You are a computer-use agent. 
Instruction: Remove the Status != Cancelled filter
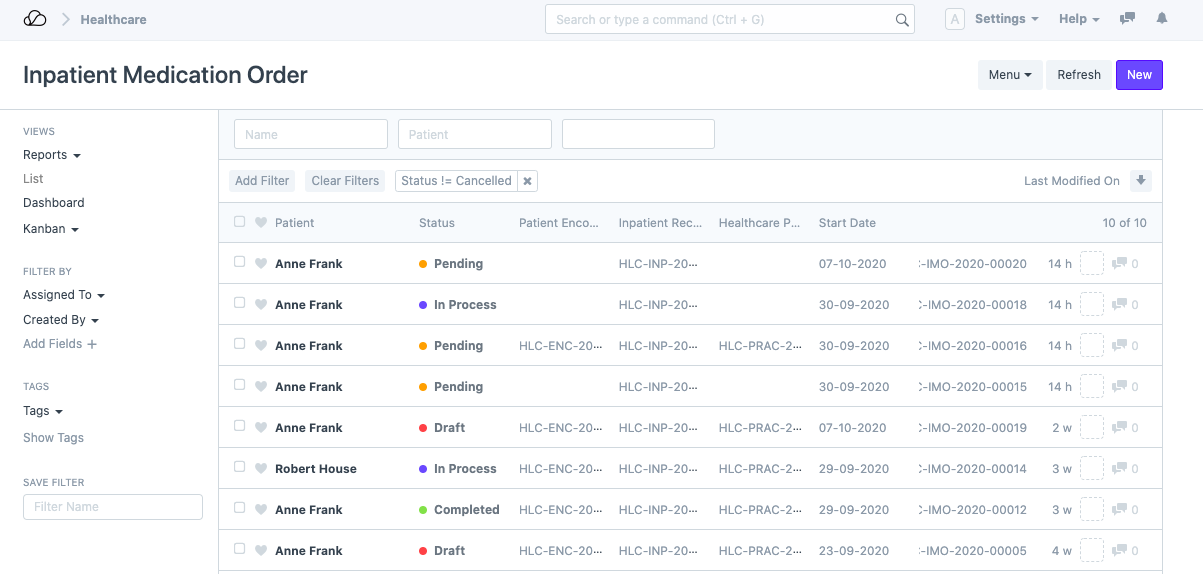(x=528, y=181)
